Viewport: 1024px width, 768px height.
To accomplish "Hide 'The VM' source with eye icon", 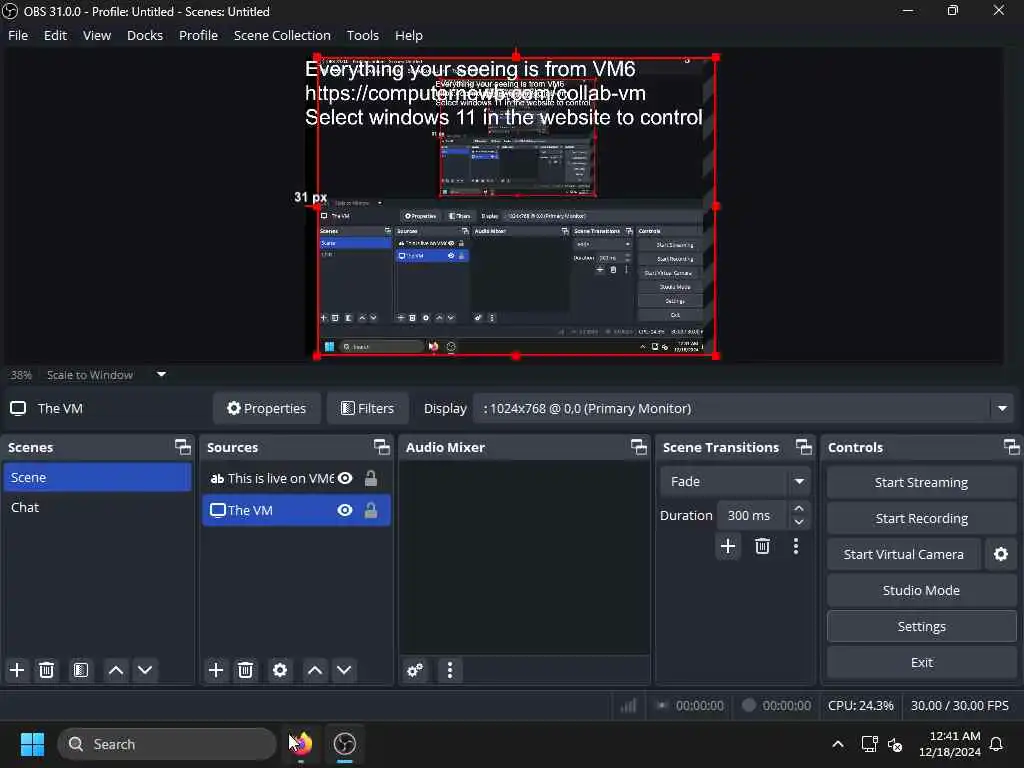I will tap(345, 510).
